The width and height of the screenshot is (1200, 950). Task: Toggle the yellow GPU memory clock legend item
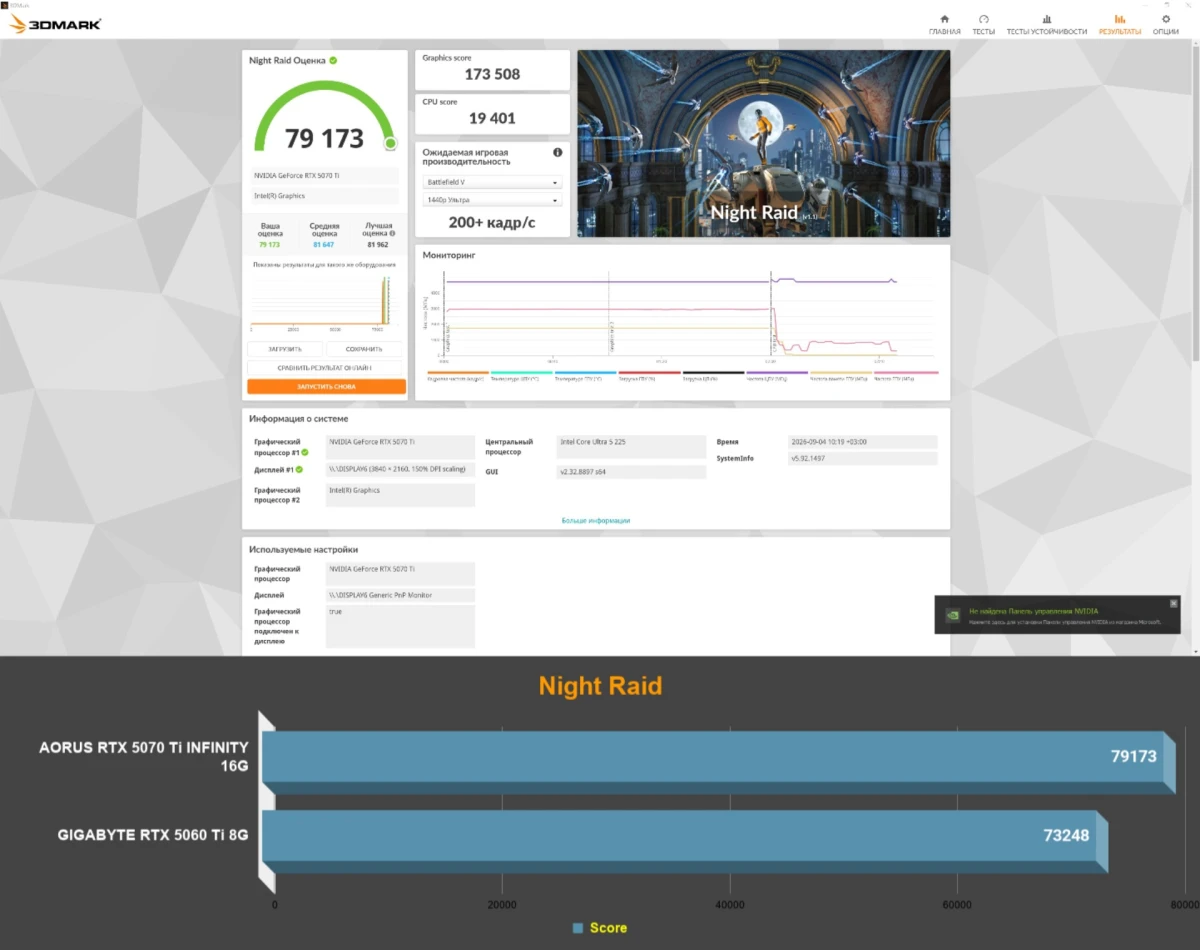point(840,377)
